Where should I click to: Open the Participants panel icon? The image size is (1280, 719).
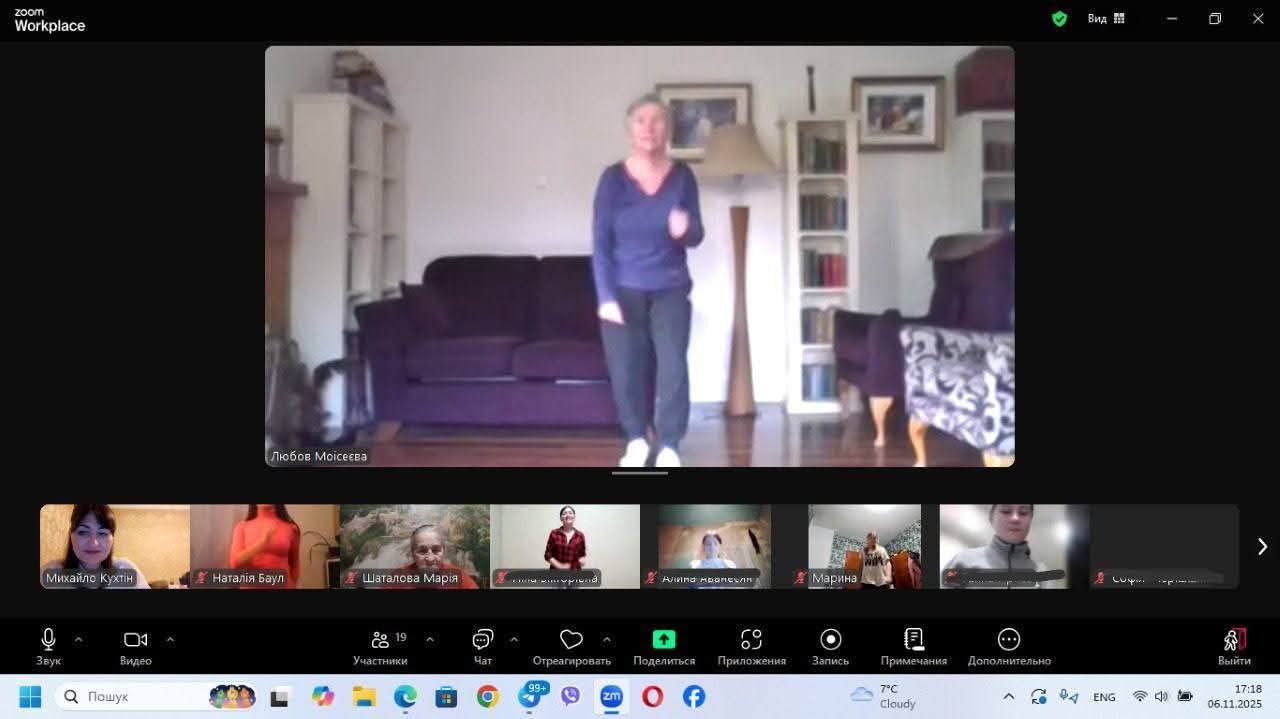(380, 640)
